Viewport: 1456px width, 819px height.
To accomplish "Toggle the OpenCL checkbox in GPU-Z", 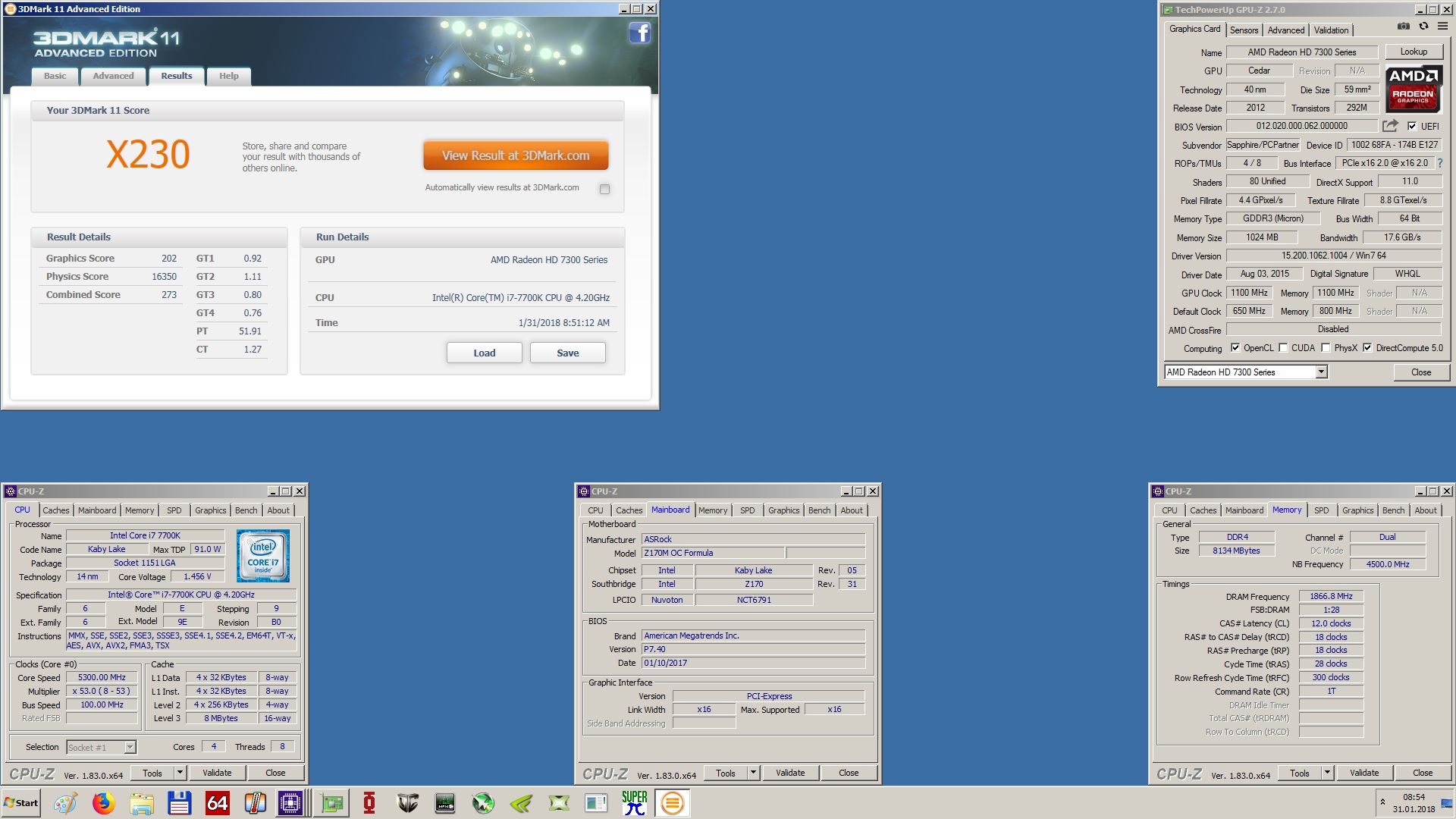I will [x=1235, y=348].
